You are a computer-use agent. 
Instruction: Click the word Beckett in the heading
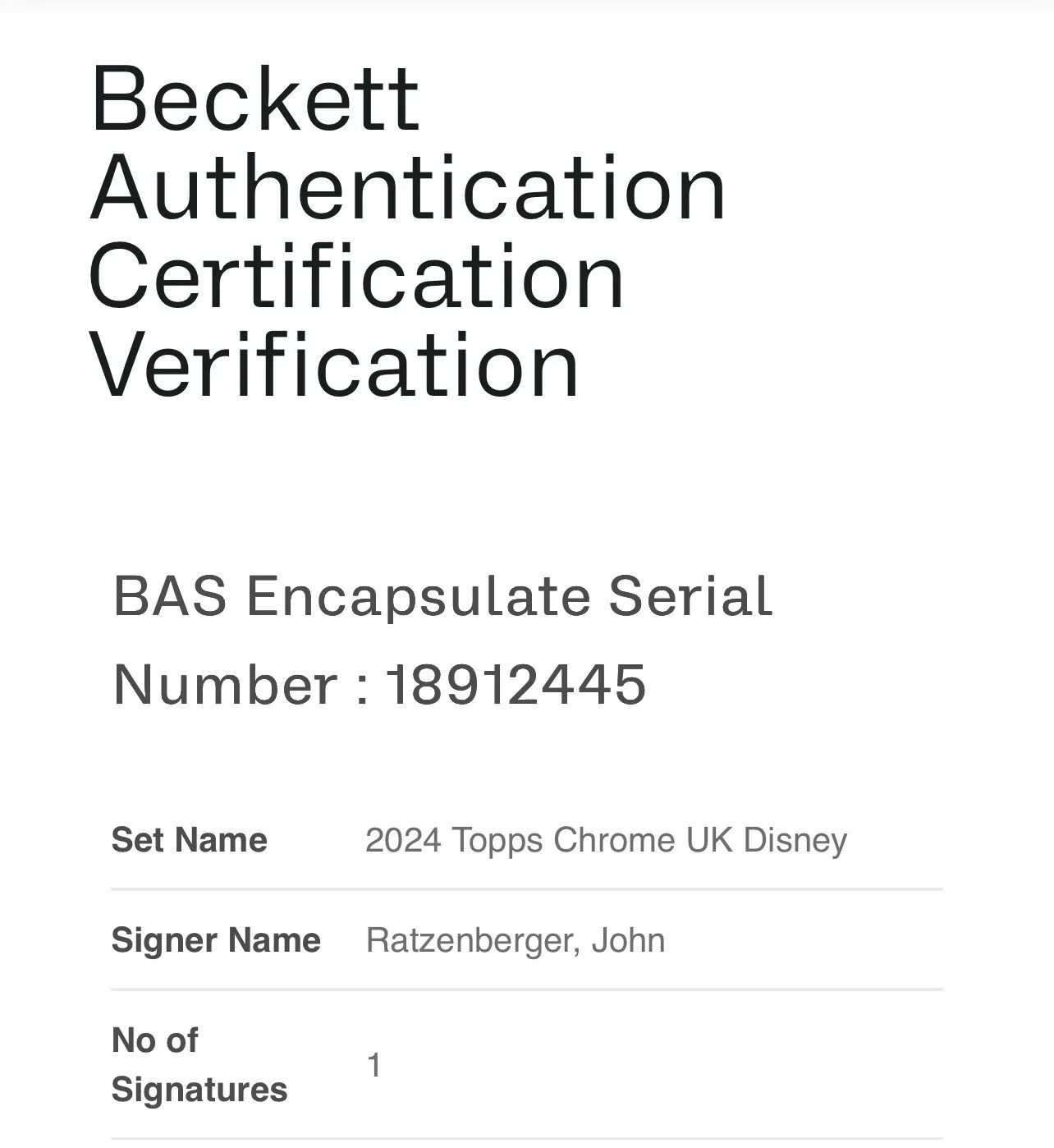tap(255, 99)
